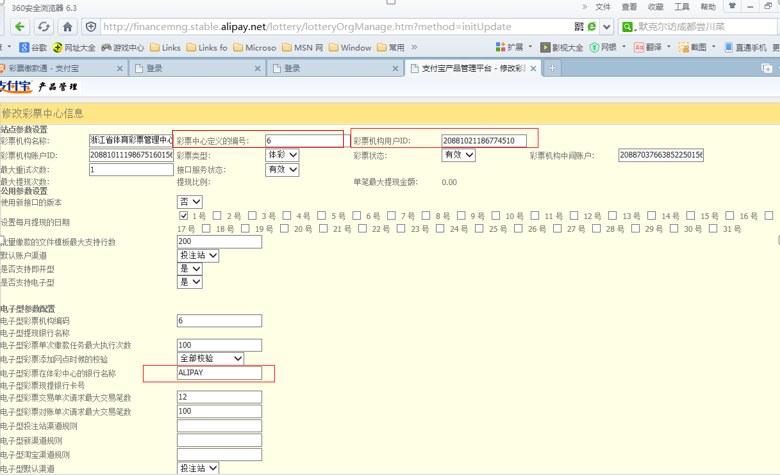780x475 pixels.
Task: Open the 查看 menu
Action: point(629,7)
